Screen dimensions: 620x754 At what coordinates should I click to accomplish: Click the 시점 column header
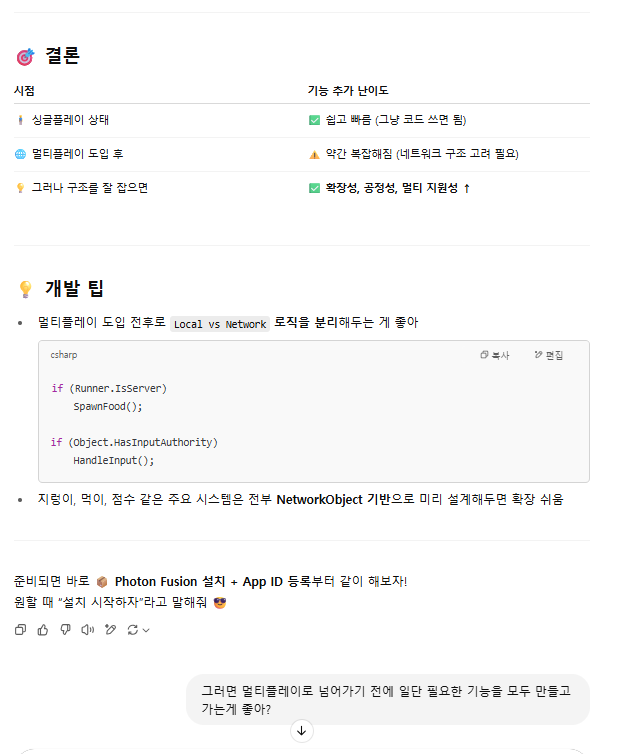24,91
